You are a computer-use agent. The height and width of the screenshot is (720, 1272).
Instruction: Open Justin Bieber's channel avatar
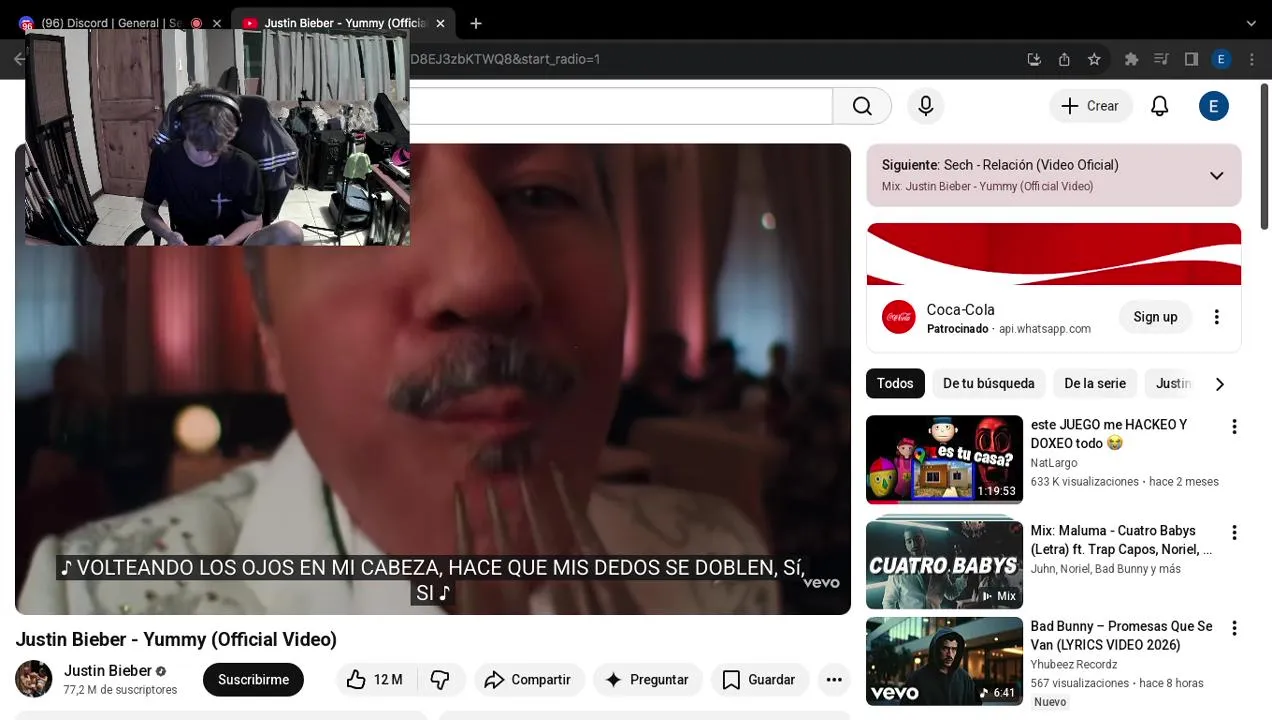(x=33, y=679)
